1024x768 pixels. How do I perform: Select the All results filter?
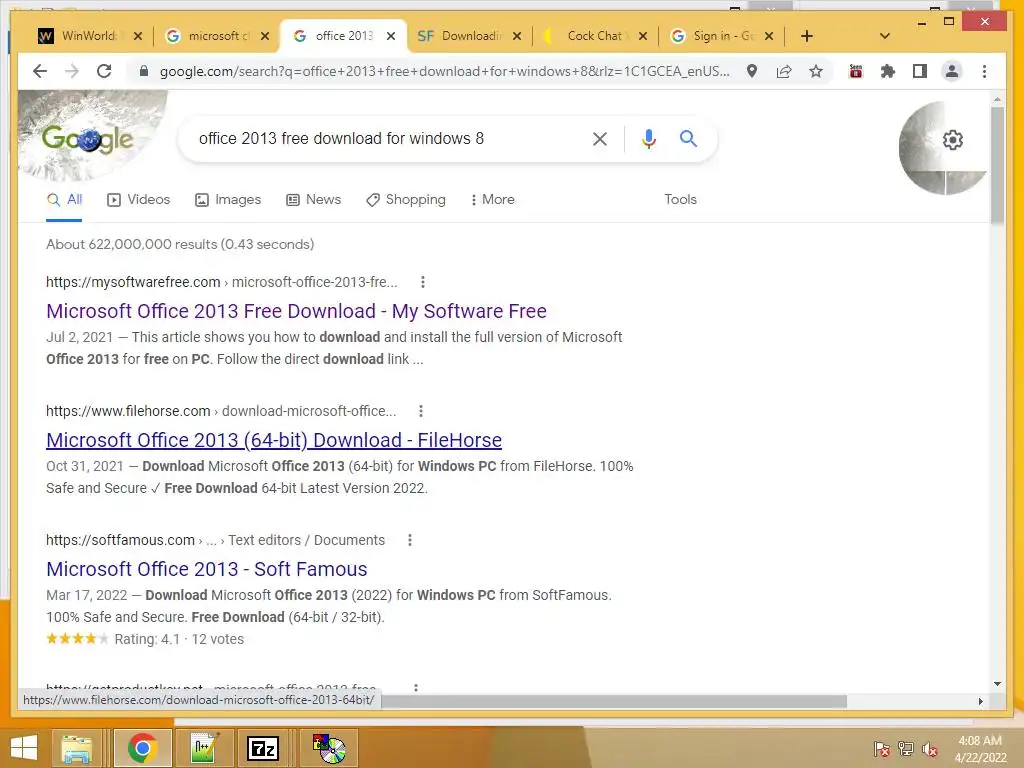click(64, 199)
